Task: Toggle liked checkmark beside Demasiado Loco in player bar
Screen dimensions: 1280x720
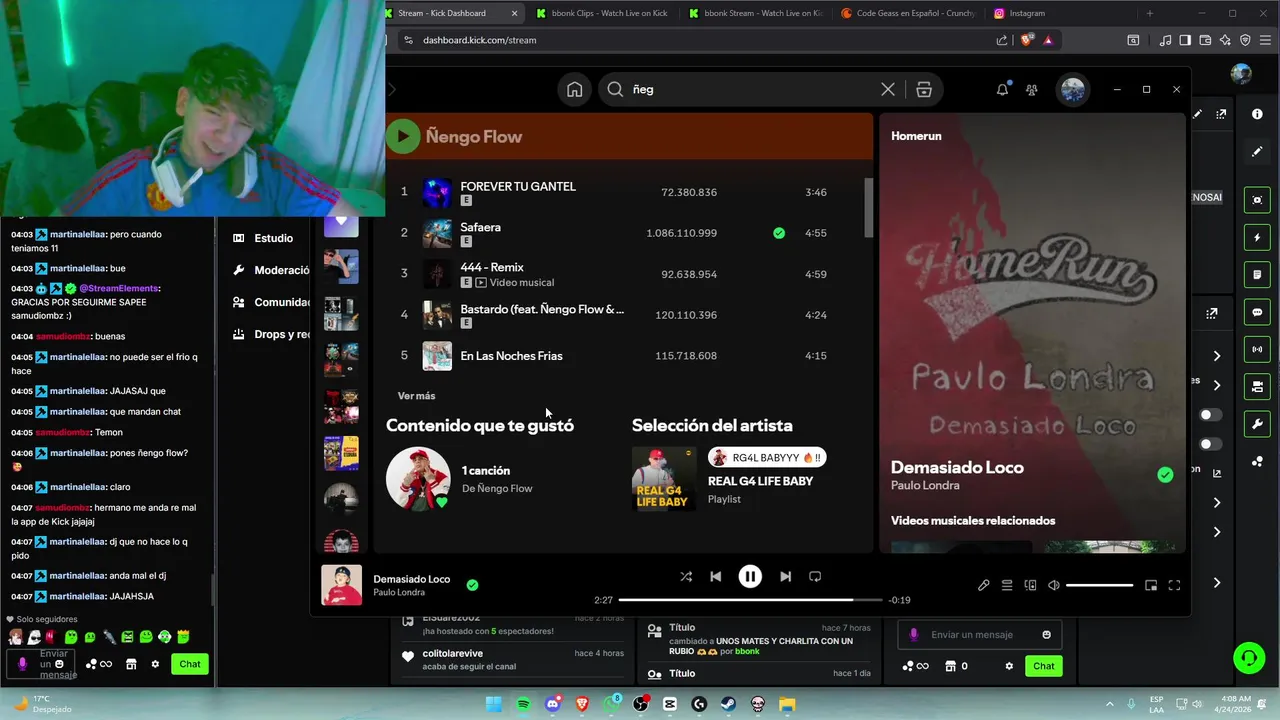Action: point(472,585)
